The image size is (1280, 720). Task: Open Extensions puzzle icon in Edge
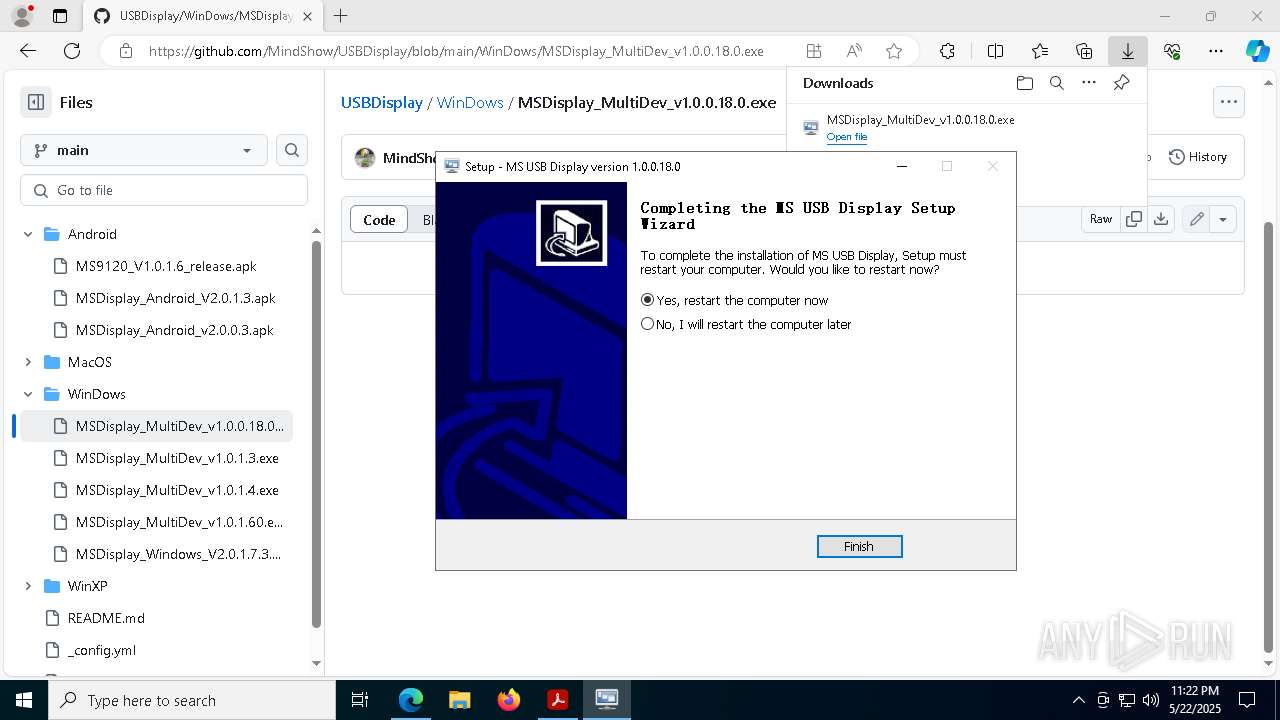[947, 51]
